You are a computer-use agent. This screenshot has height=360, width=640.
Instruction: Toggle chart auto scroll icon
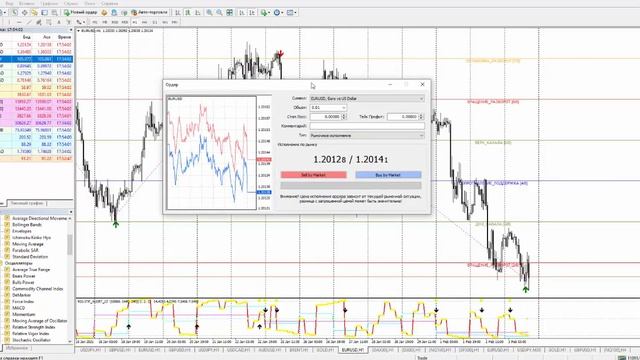242,13
